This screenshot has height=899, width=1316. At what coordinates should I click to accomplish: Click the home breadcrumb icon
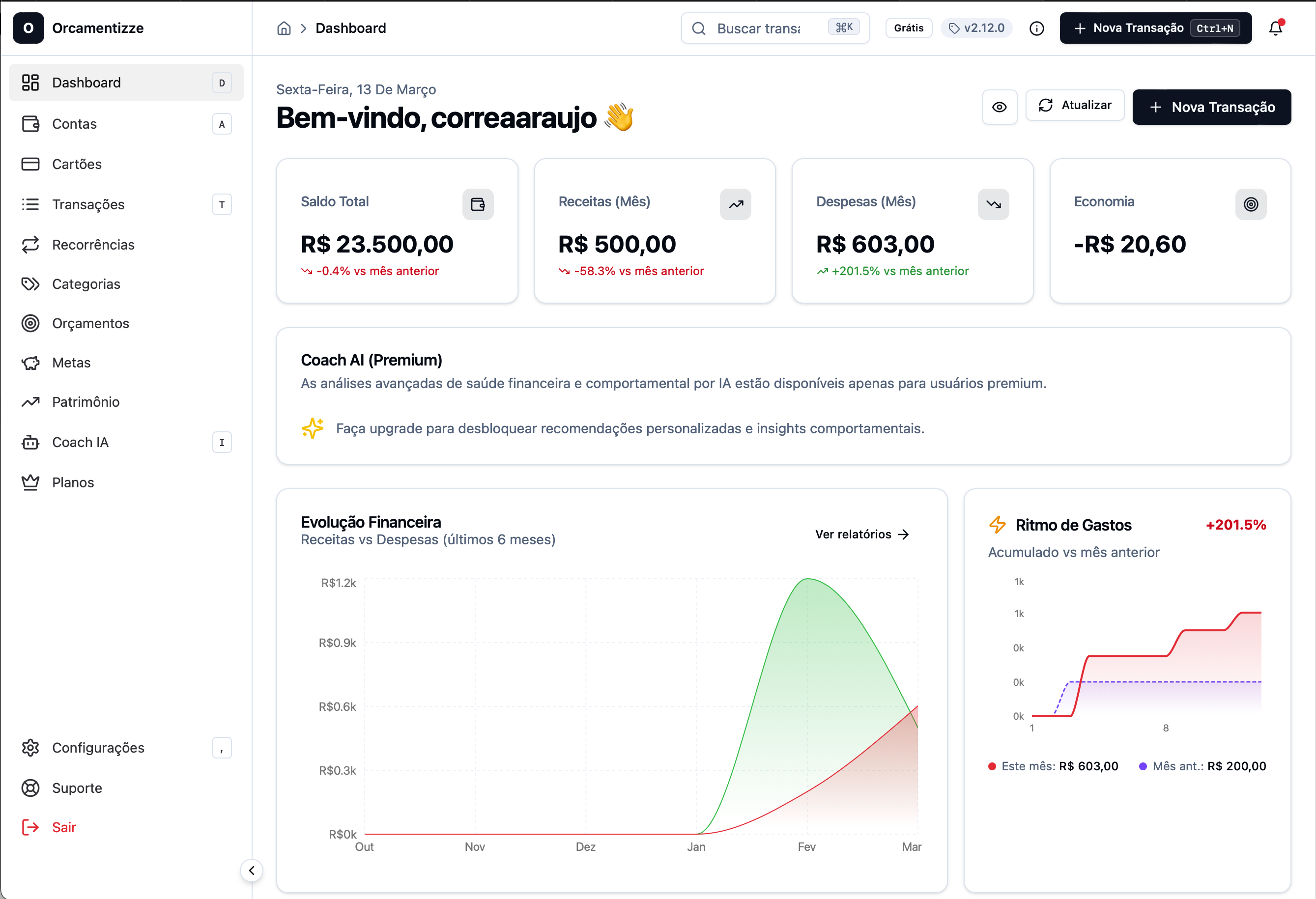[284, 28]
